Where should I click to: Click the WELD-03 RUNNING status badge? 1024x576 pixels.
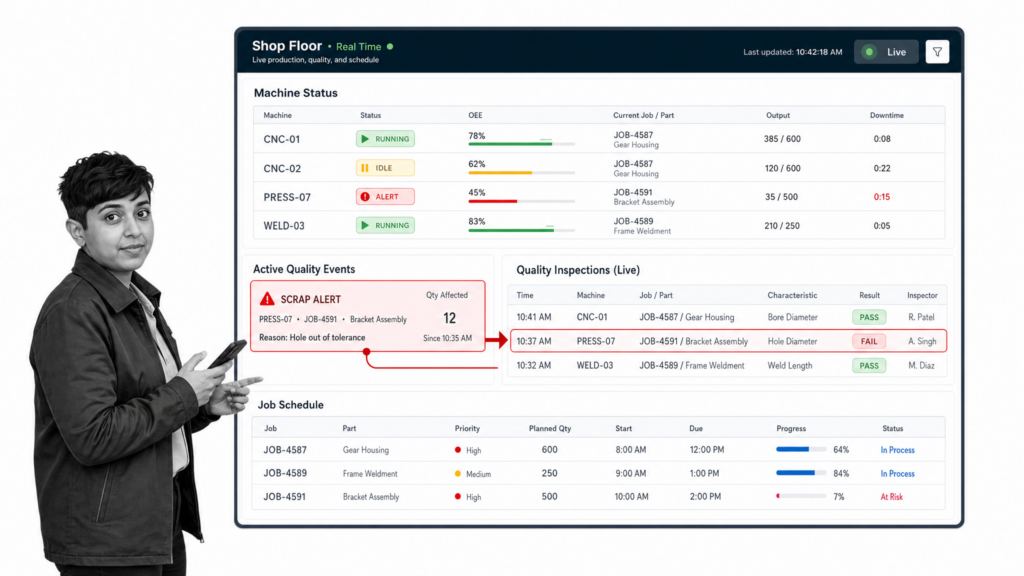pos(385,225)
